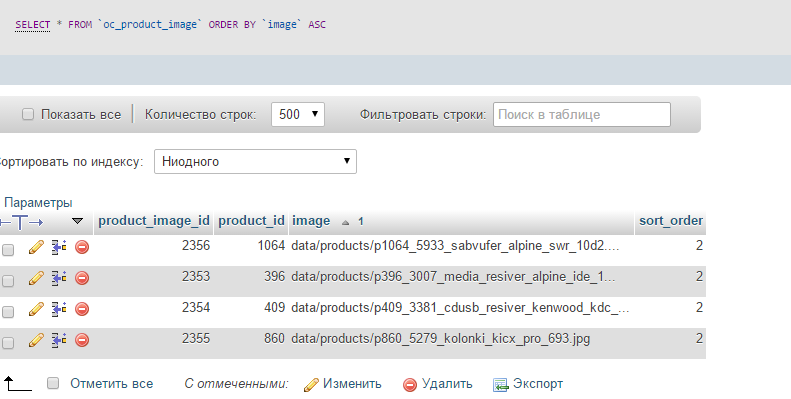Viewport: 791px width, 399px height.
Task: Delete row with product_image_id 2356
Action: pos(82,247)
